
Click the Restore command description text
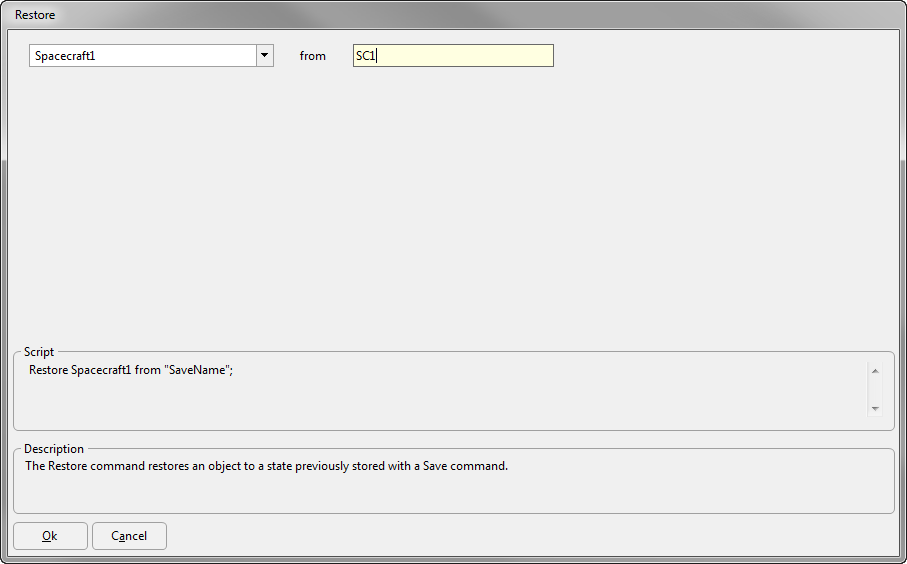[x=266, y=466]
